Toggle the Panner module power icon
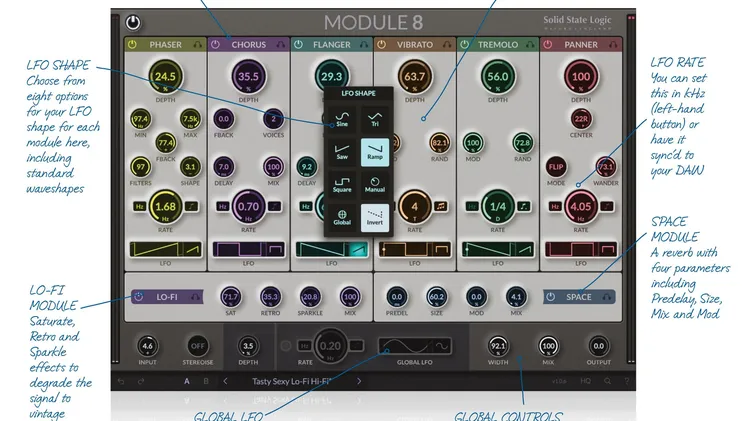Screen dimensions: 750x421 tap(548, 44)
